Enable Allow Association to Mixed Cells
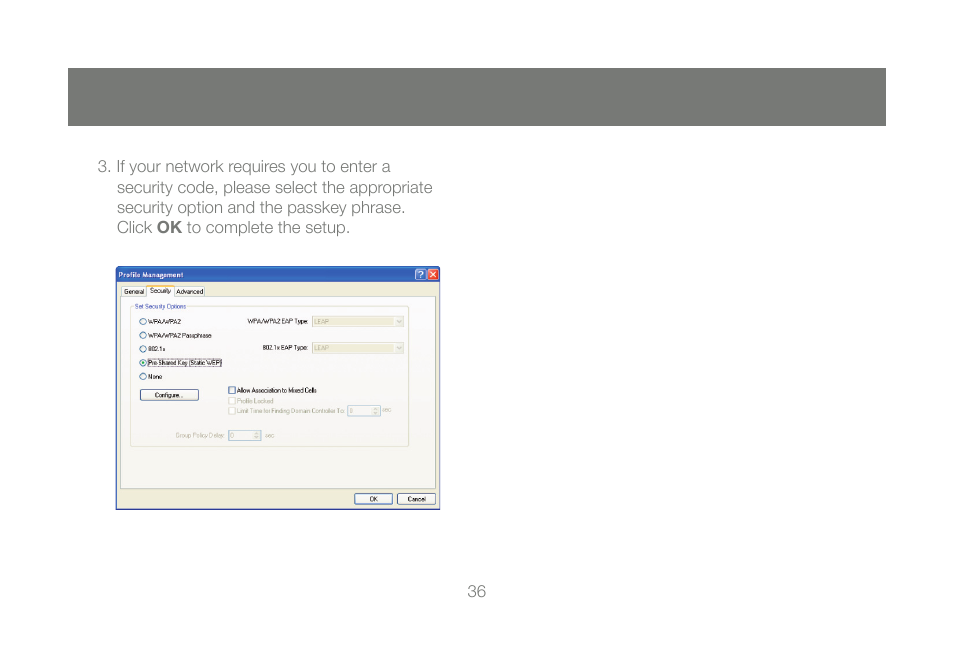Screen dimensions: 954x665 tap(273, 390)
